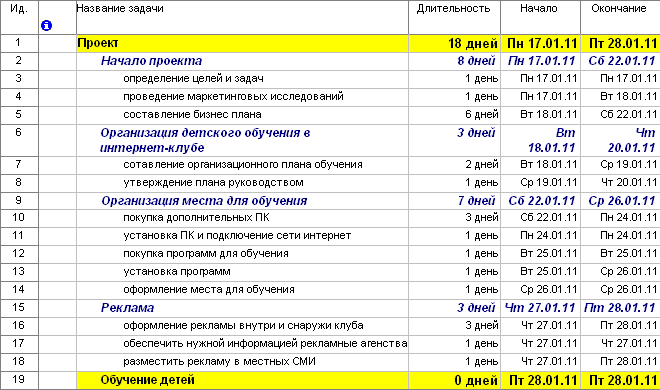Select the 'Название задачи' column header

pyautogui.click(x=120, y=8)
